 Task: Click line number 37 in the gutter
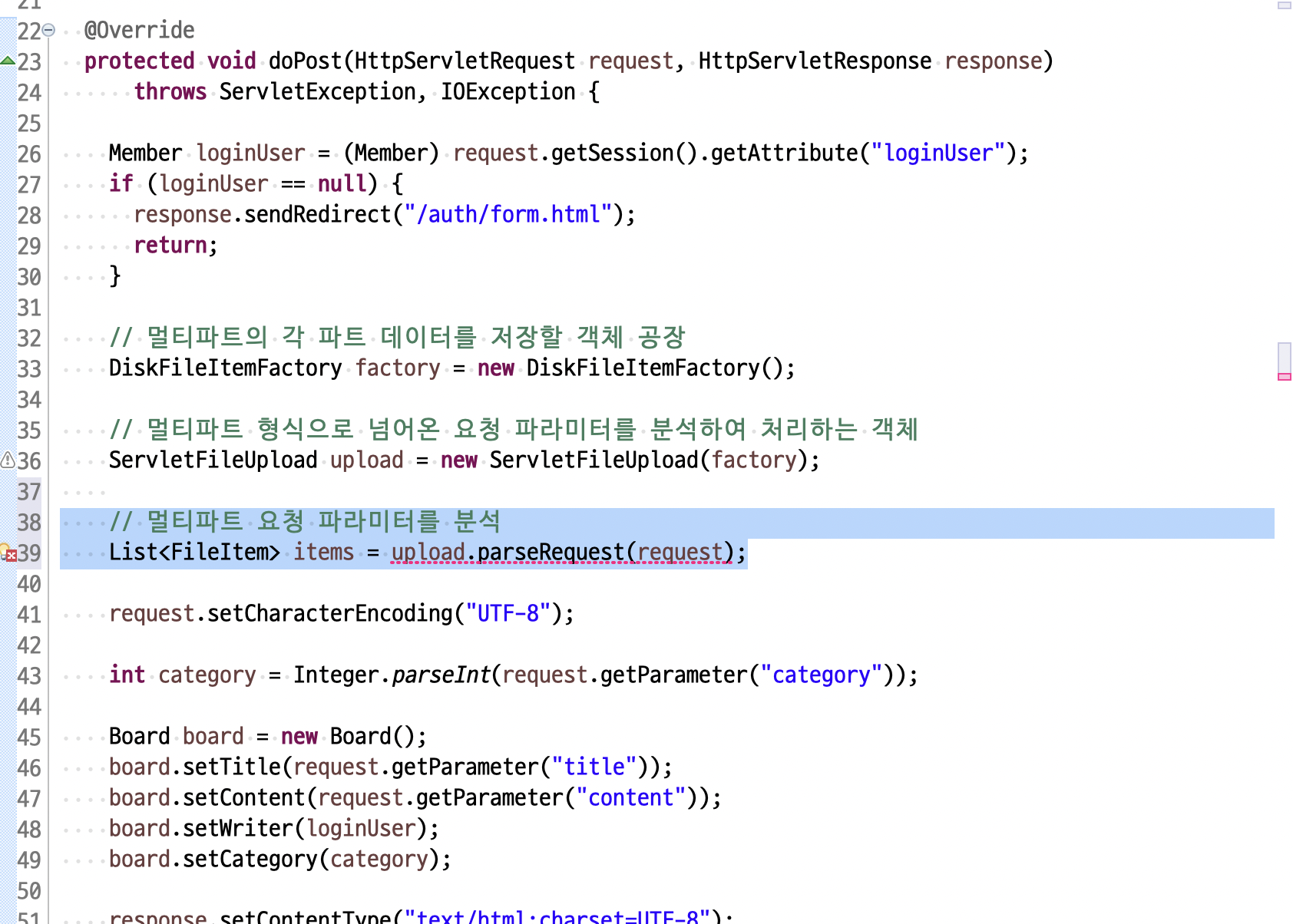click(29, 491)
